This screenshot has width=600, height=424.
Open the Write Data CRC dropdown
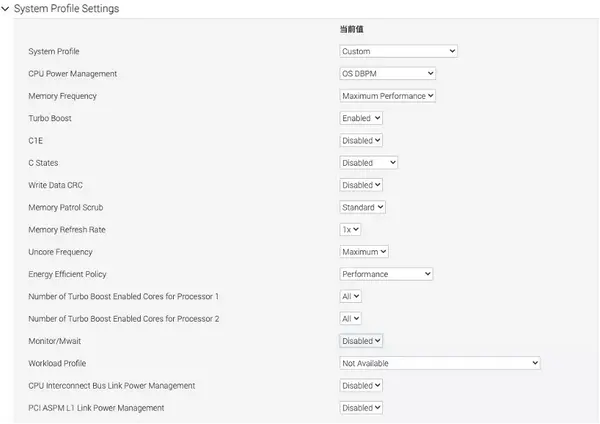[361, 185]
